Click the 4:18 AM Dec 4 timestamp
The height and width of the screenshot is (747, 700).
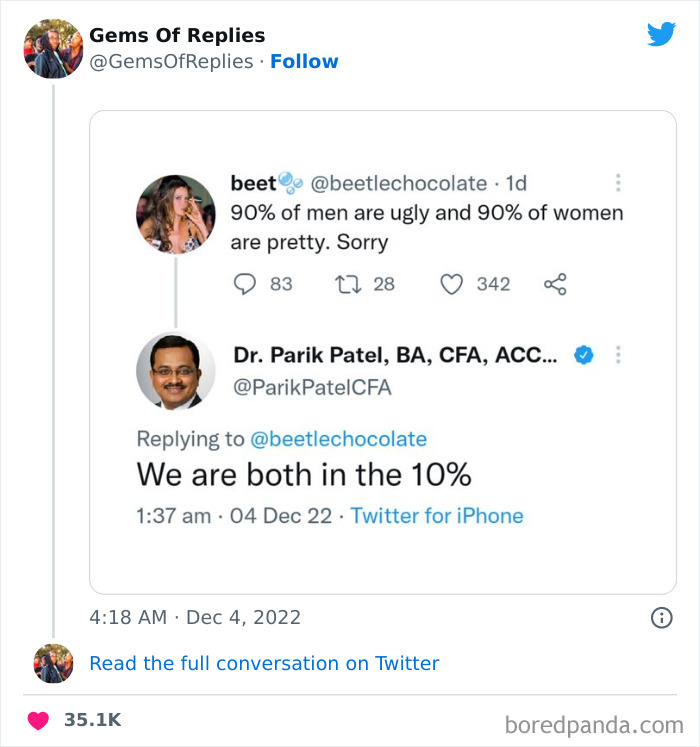(x=195, y=618)
